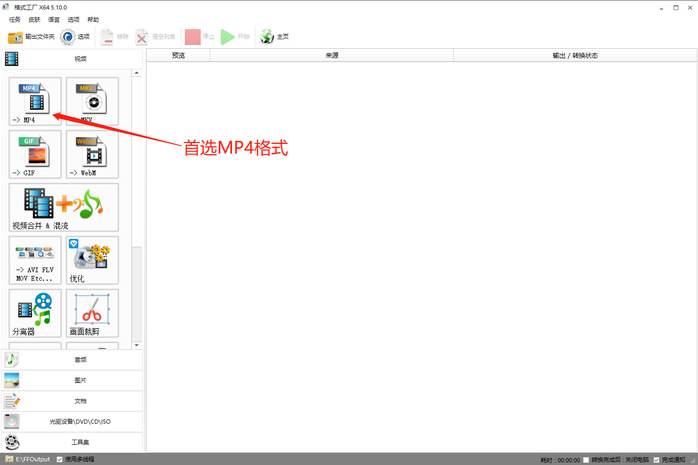Open the 帮助 menu
698x465 pixels.
coord(93,20)
